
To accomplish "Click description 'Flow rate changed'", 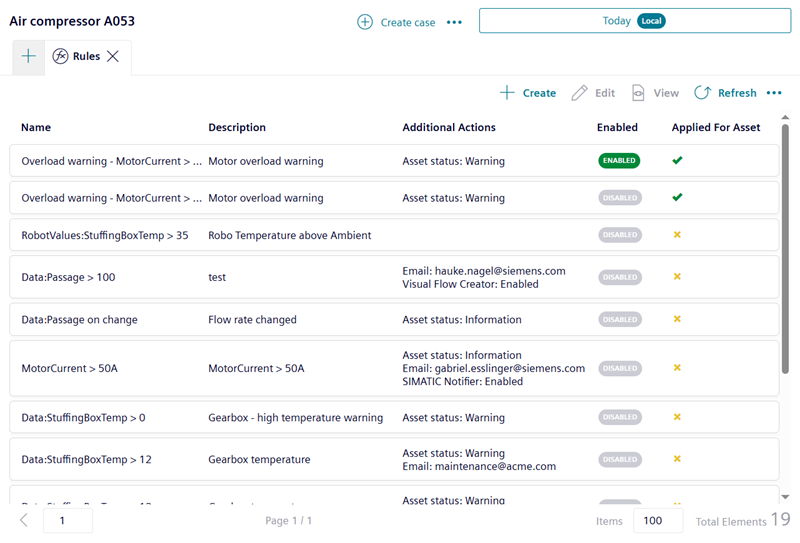I will [252, 319].
